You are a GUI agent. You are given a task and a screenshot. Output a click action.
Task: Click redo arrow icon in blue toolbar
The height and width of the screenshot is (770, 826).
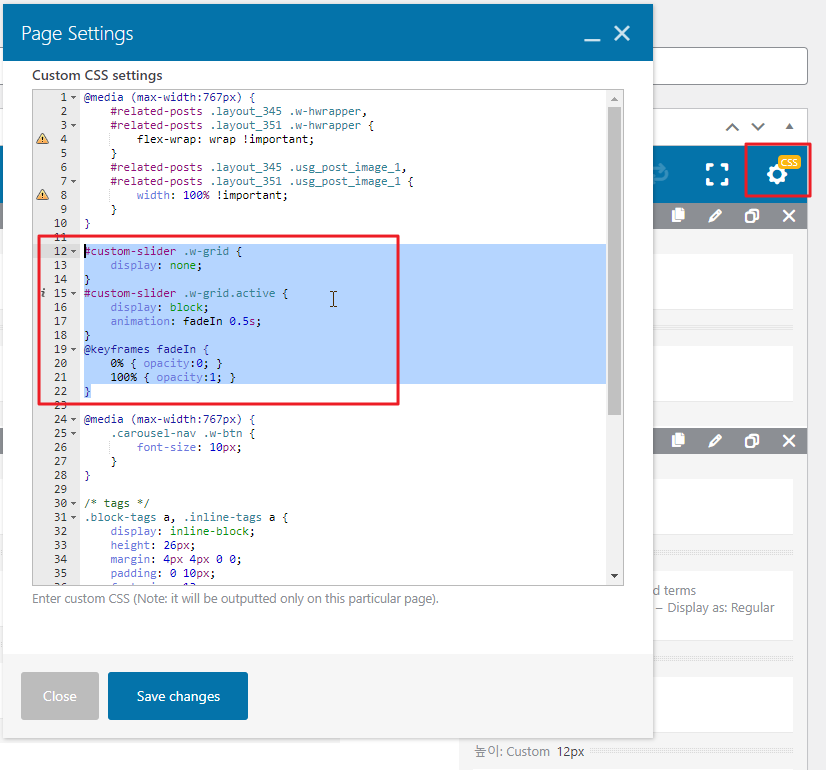tap(661, 172)
